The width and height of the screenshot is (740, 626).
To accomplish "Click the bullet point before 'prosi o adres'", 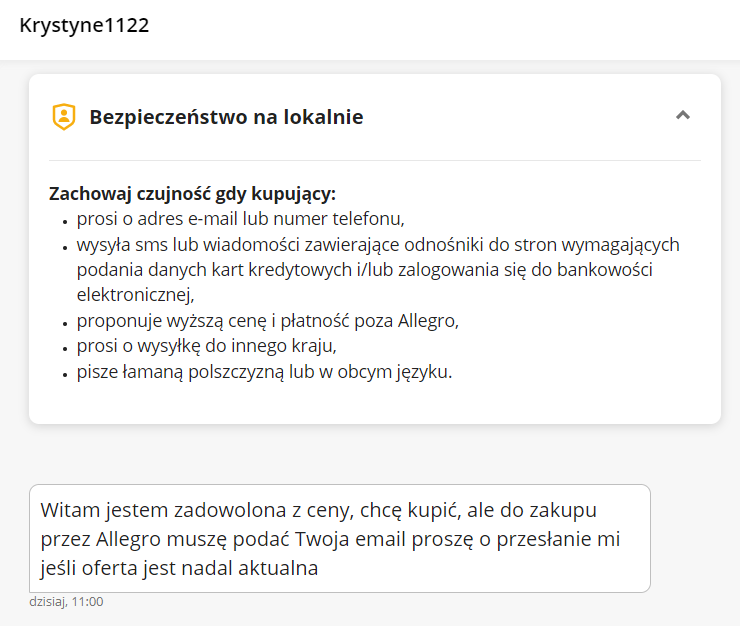I will point(65,221).
